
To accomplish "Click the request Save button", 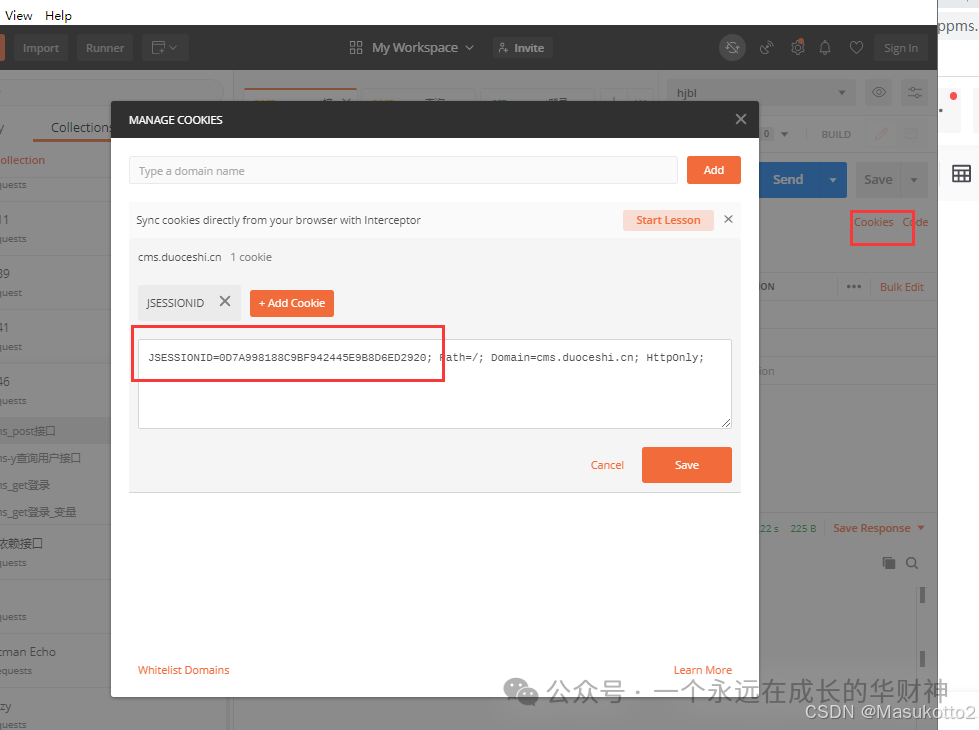I will 878,180.
